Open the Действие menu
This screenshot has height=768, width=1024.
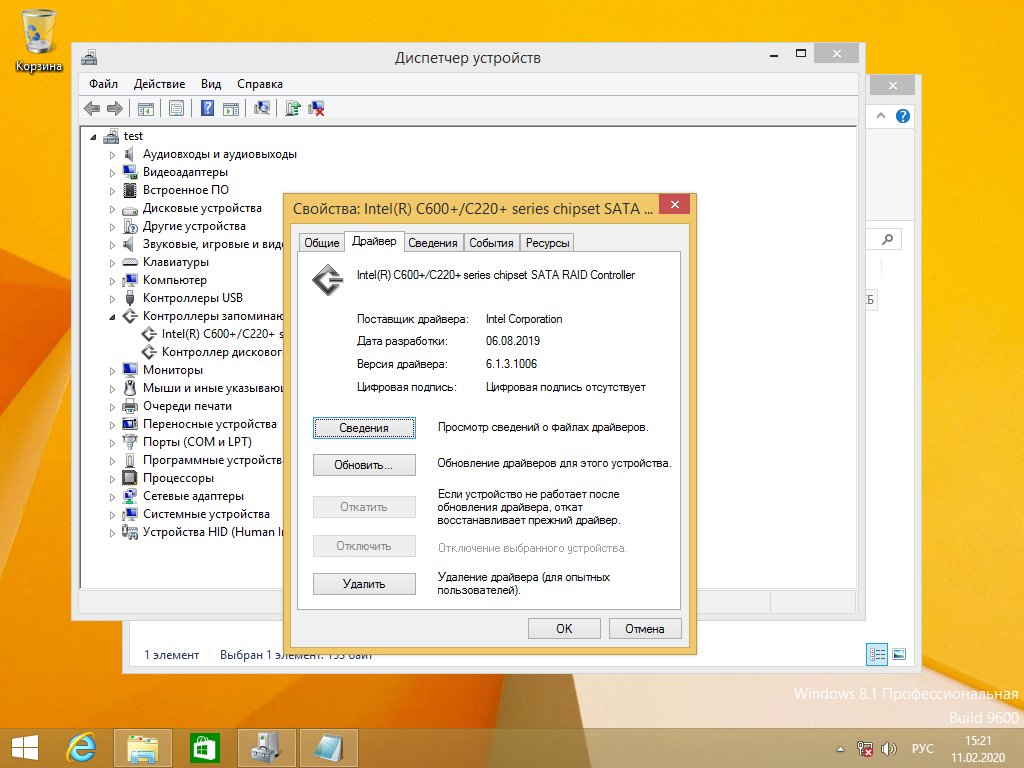(159, 84)
